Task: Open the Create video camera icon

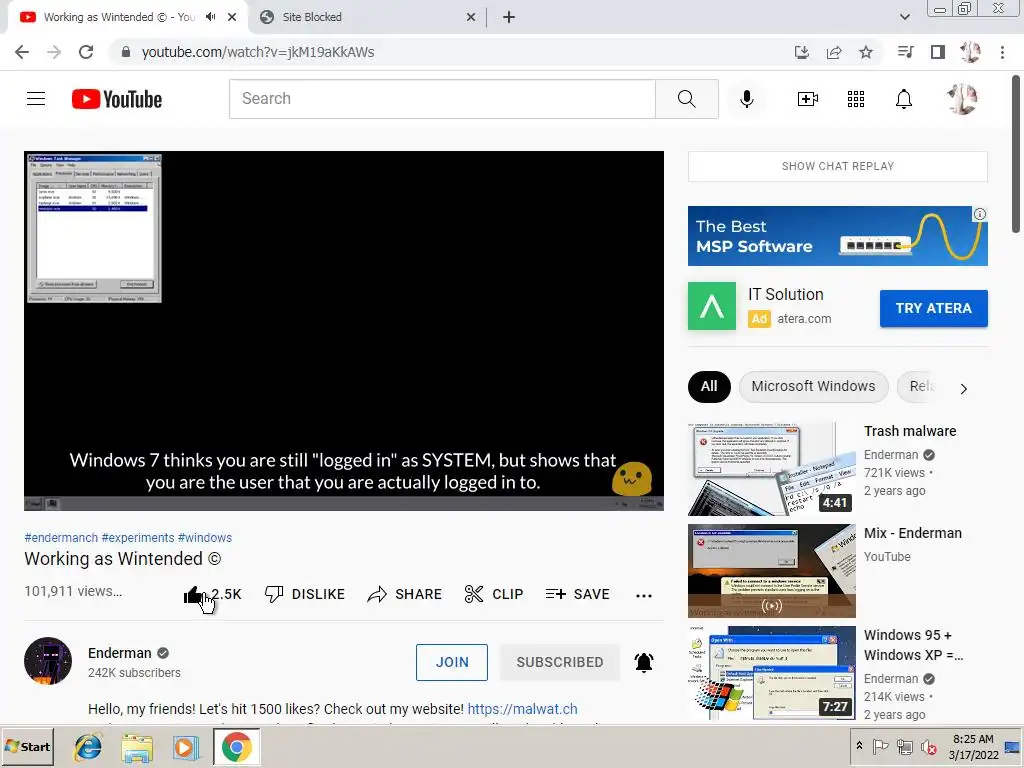Action: 808,99
